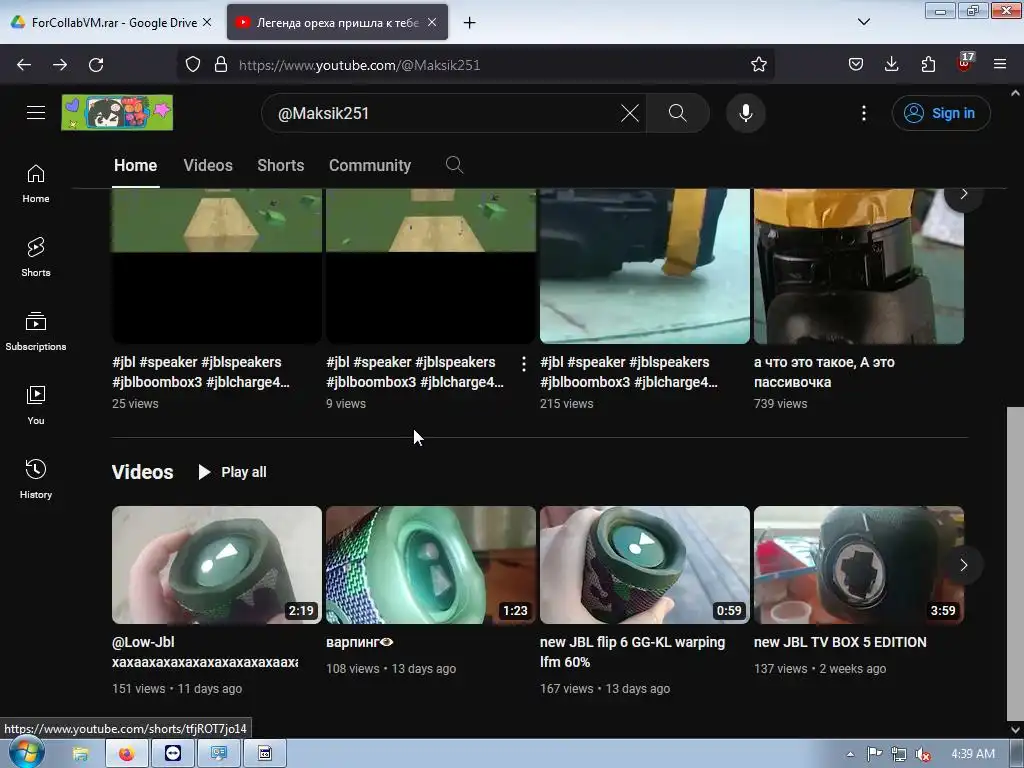Show site security lock info
The height and width of the screenshot is (768, 1024).
click(221, 65)
